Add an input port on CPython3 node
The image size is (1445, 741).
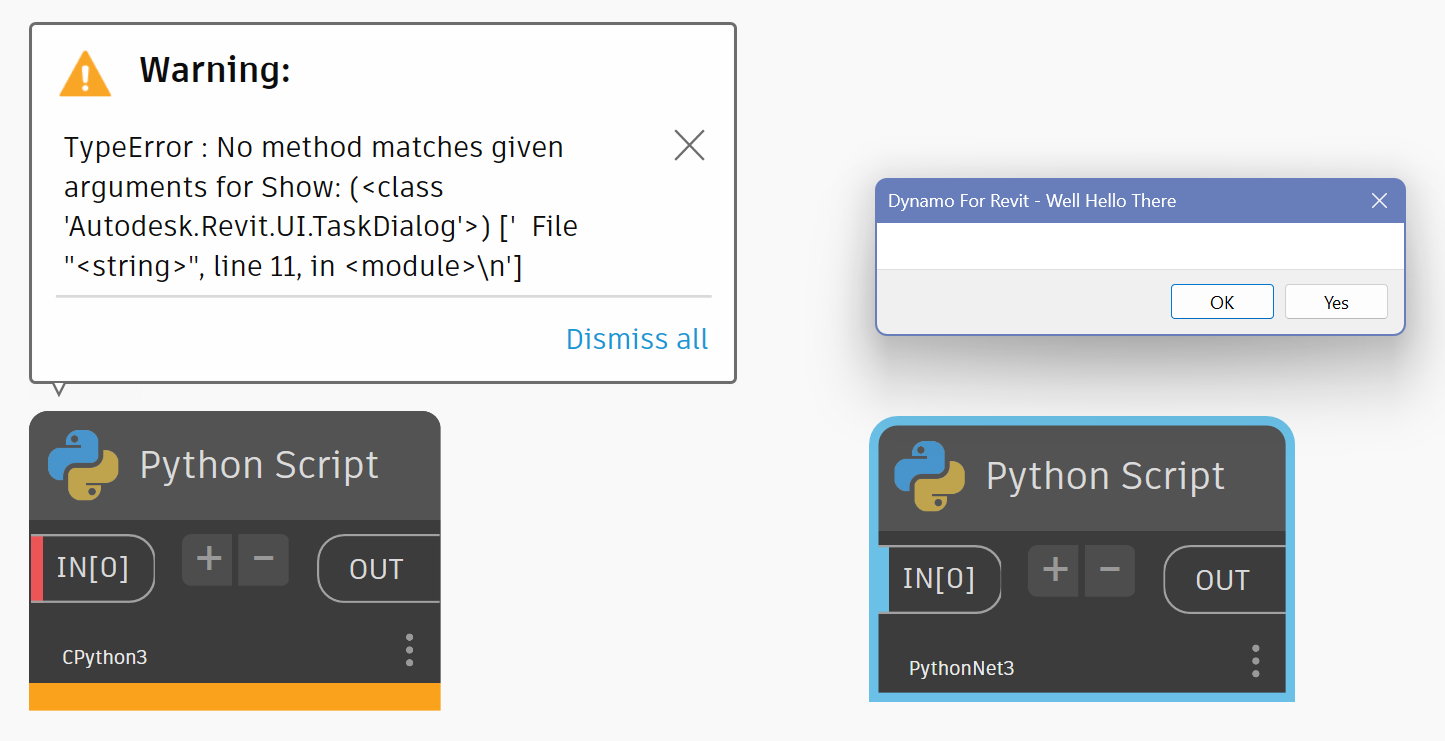click(x=208, y=559)
